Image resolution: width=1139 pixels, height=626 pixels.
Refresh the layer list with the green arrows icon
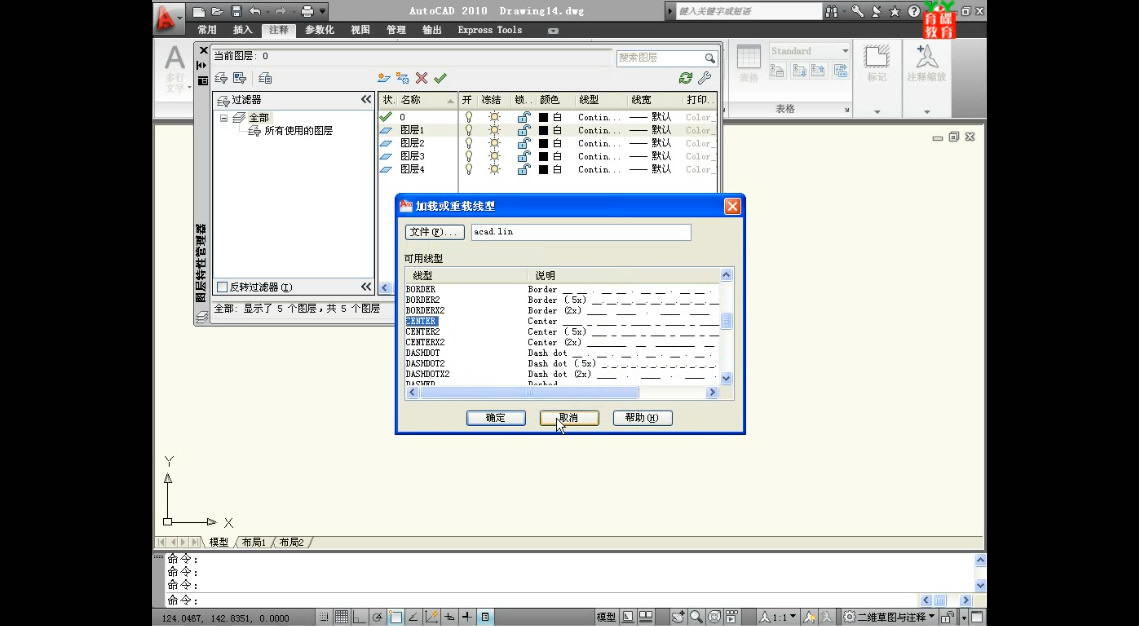[x=685, y=78]
